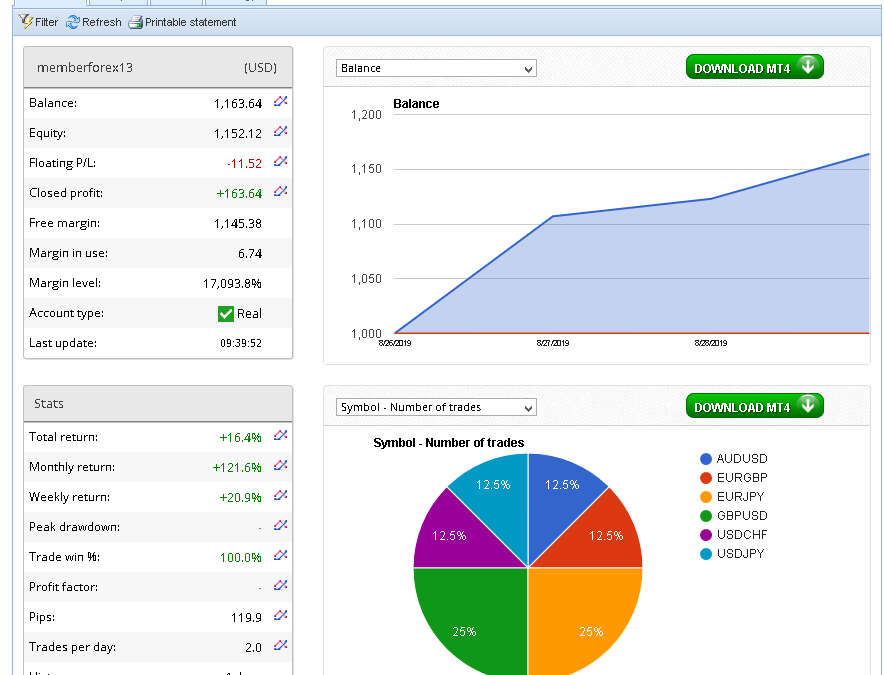Click upper DOWNLOAD MT4 button
884x675 pixels.
tap(754, 68)
